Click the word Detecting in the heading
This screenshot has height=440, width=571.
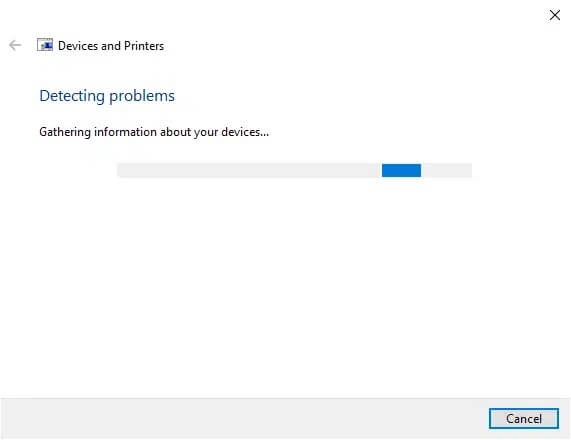coord(72,96)
